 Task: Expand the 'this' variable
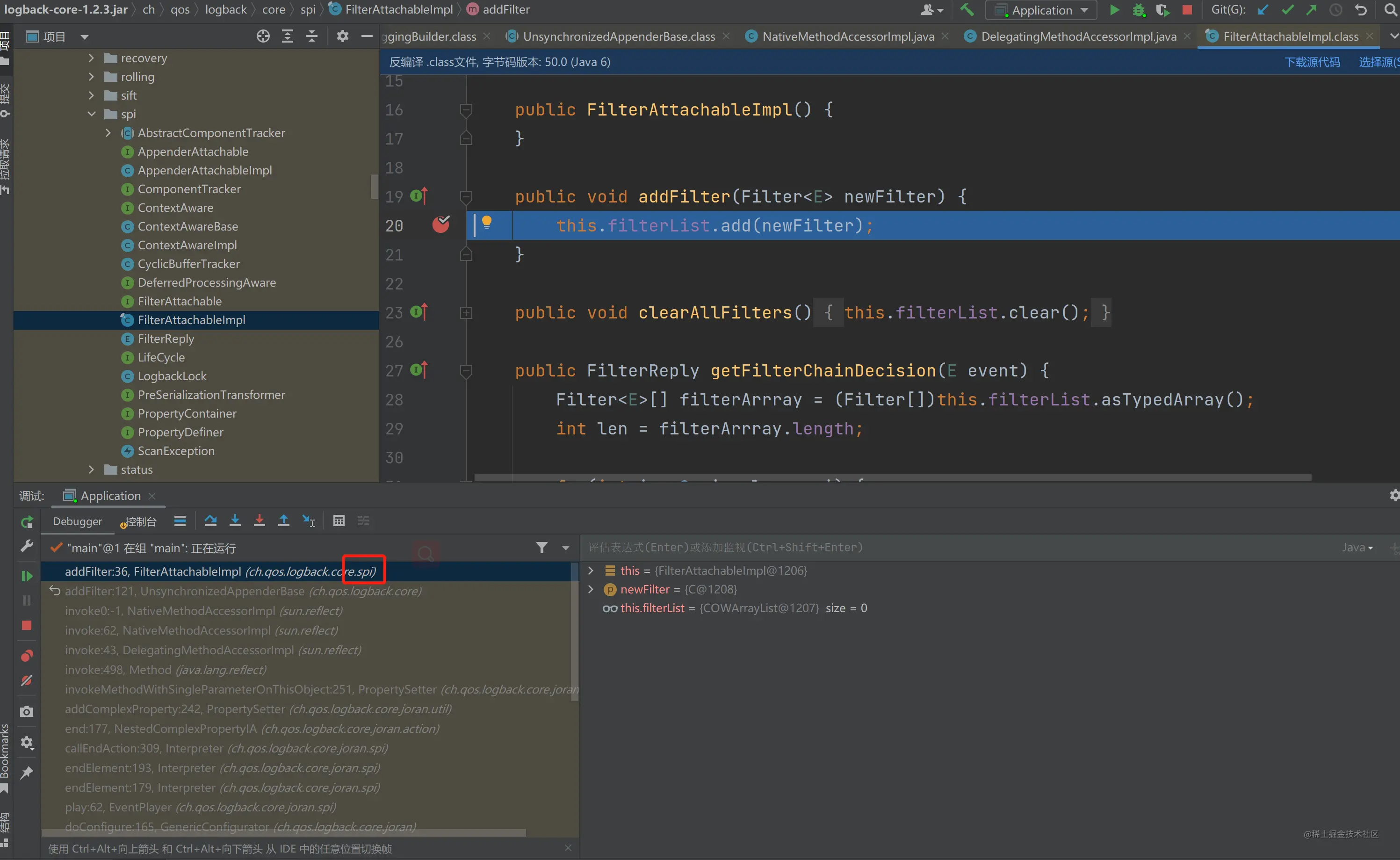[x=591, y=571]
